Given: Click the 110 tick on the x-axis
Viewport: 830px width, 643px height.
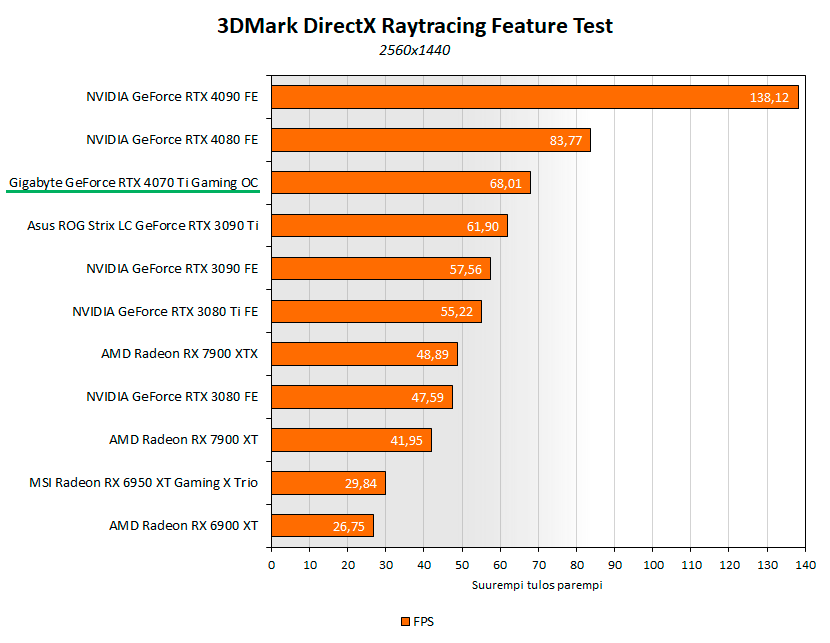Looking at the screenshot, I should point(691,565).
